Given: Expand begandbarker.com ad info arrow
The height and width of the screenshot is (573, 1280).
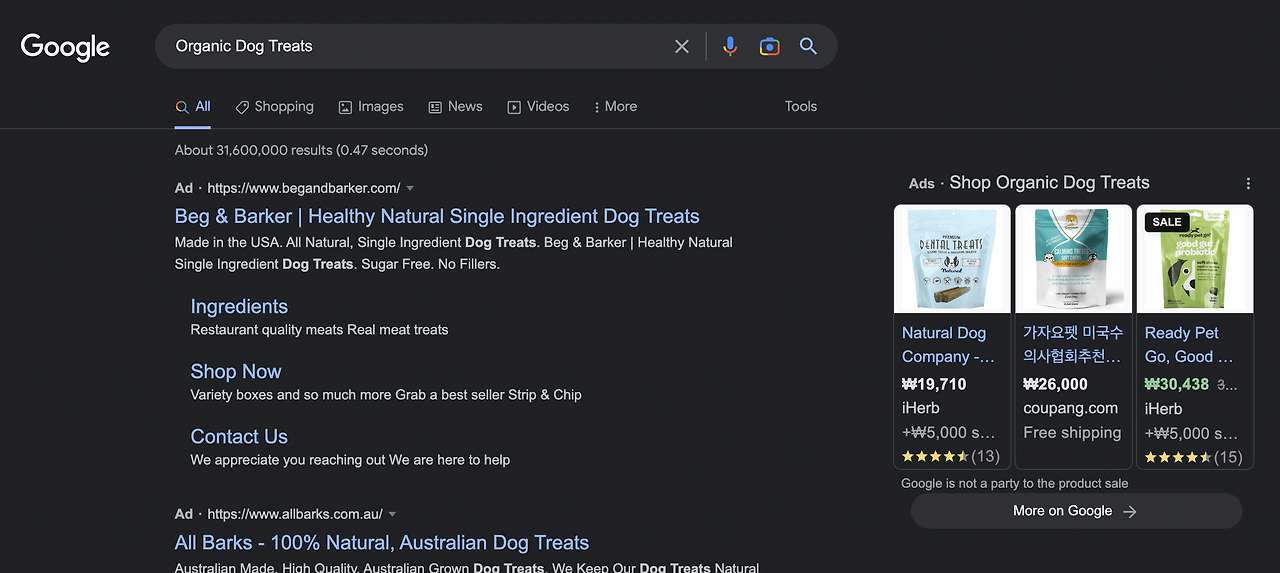Looking at the screenshot, I should pos(410,188).
